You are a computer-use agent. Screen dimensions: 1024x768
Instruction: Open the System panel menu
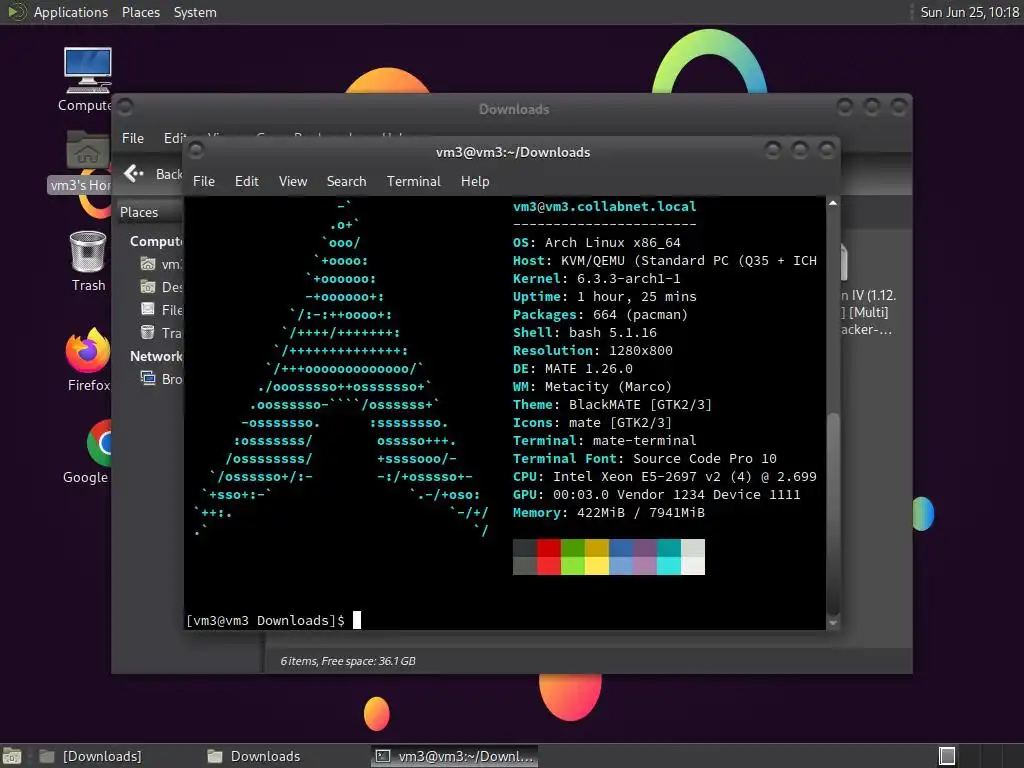[195, 12]
